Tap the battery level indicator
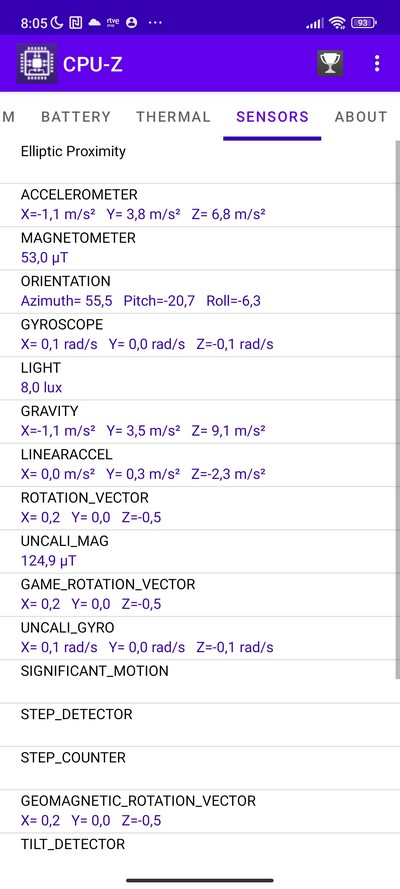Viewport: 400px width, 889px height. [x=364, y=23]
